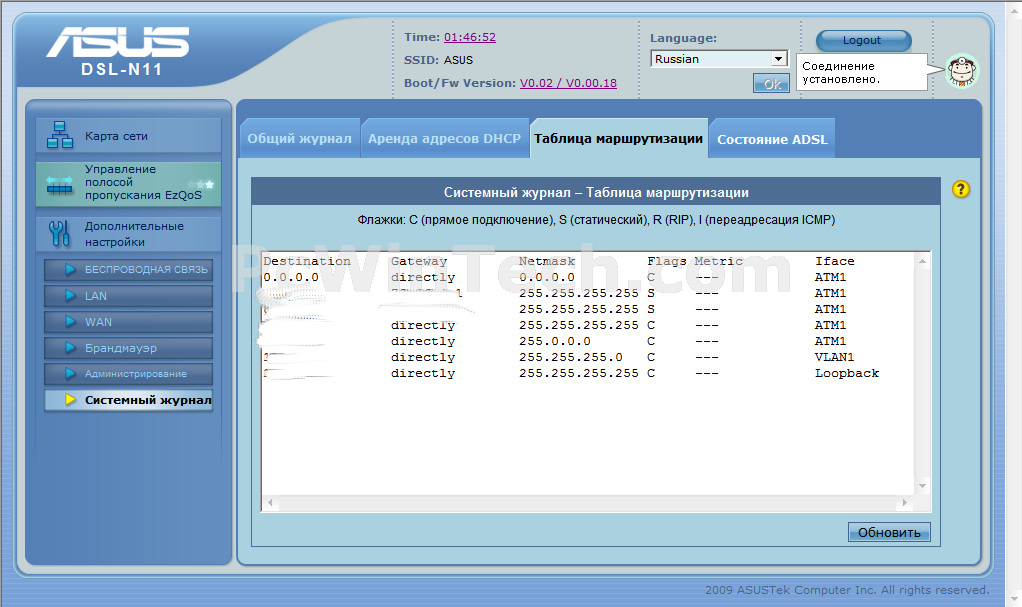
Task: Click the VLAN1 interface entry
Action: click(834, 357)
